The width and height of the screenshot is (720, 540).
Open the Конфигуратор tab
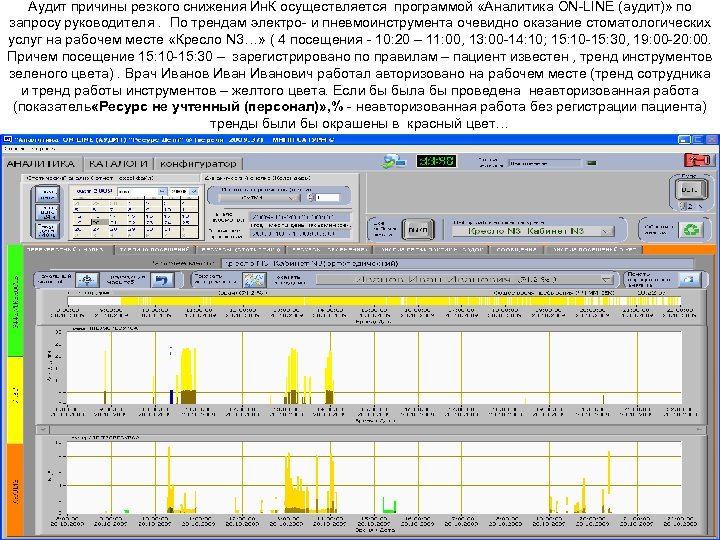tap(198, 163)
